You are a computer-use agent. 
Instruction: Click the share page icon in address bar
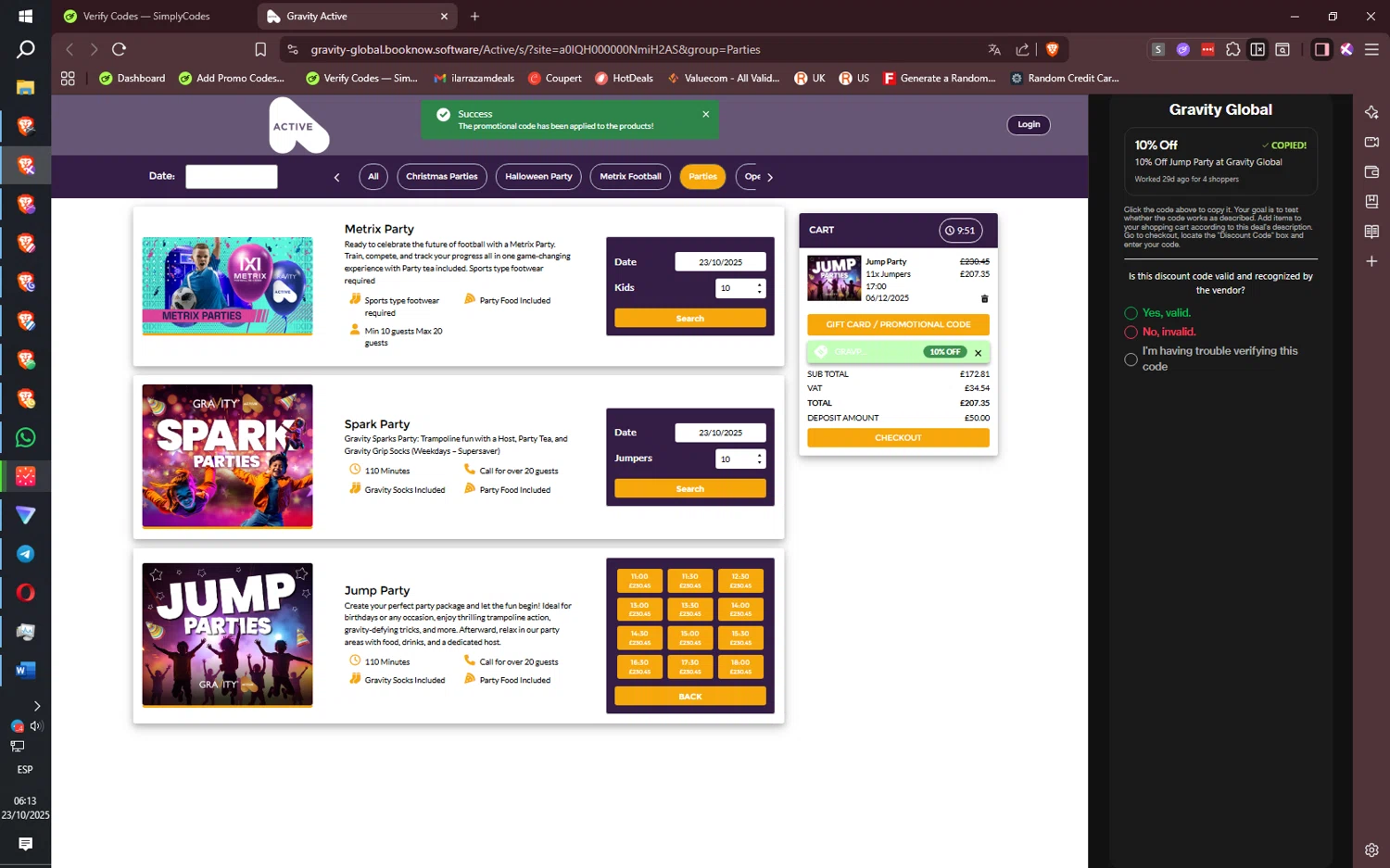coord(1022,49)
